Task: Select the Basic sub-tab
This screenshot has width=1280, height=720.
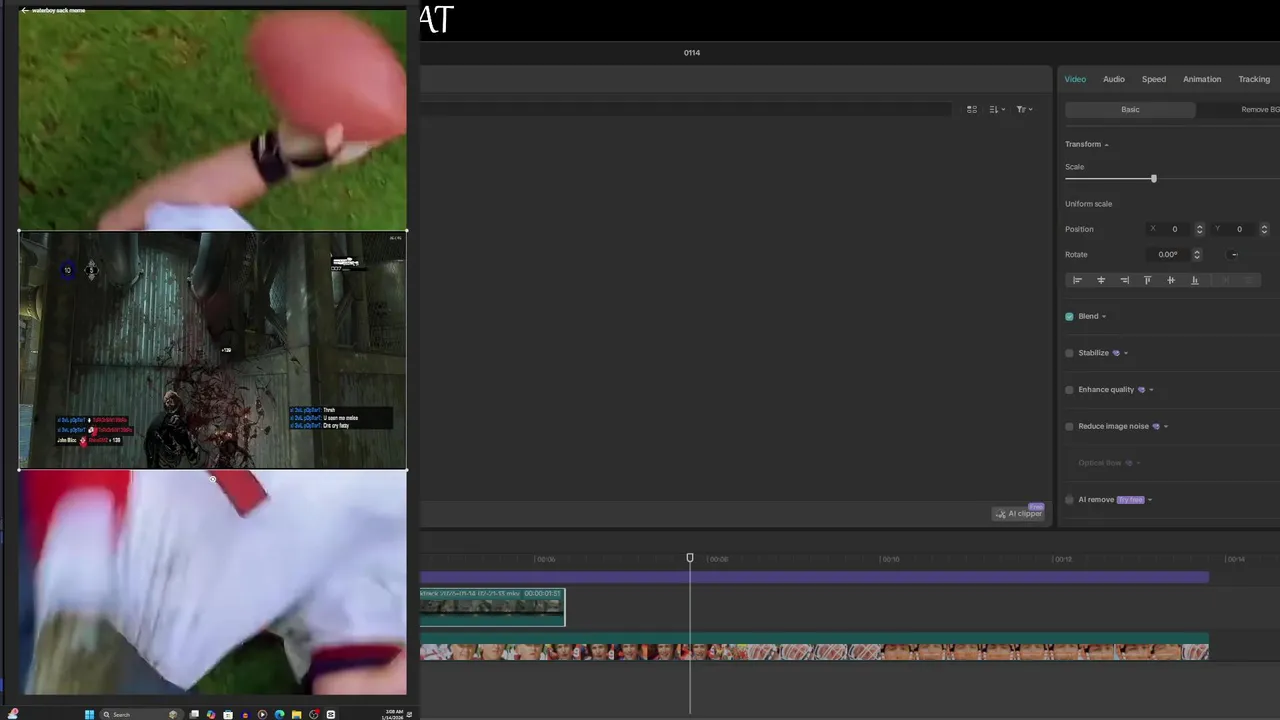Action: pos(1130,109)
